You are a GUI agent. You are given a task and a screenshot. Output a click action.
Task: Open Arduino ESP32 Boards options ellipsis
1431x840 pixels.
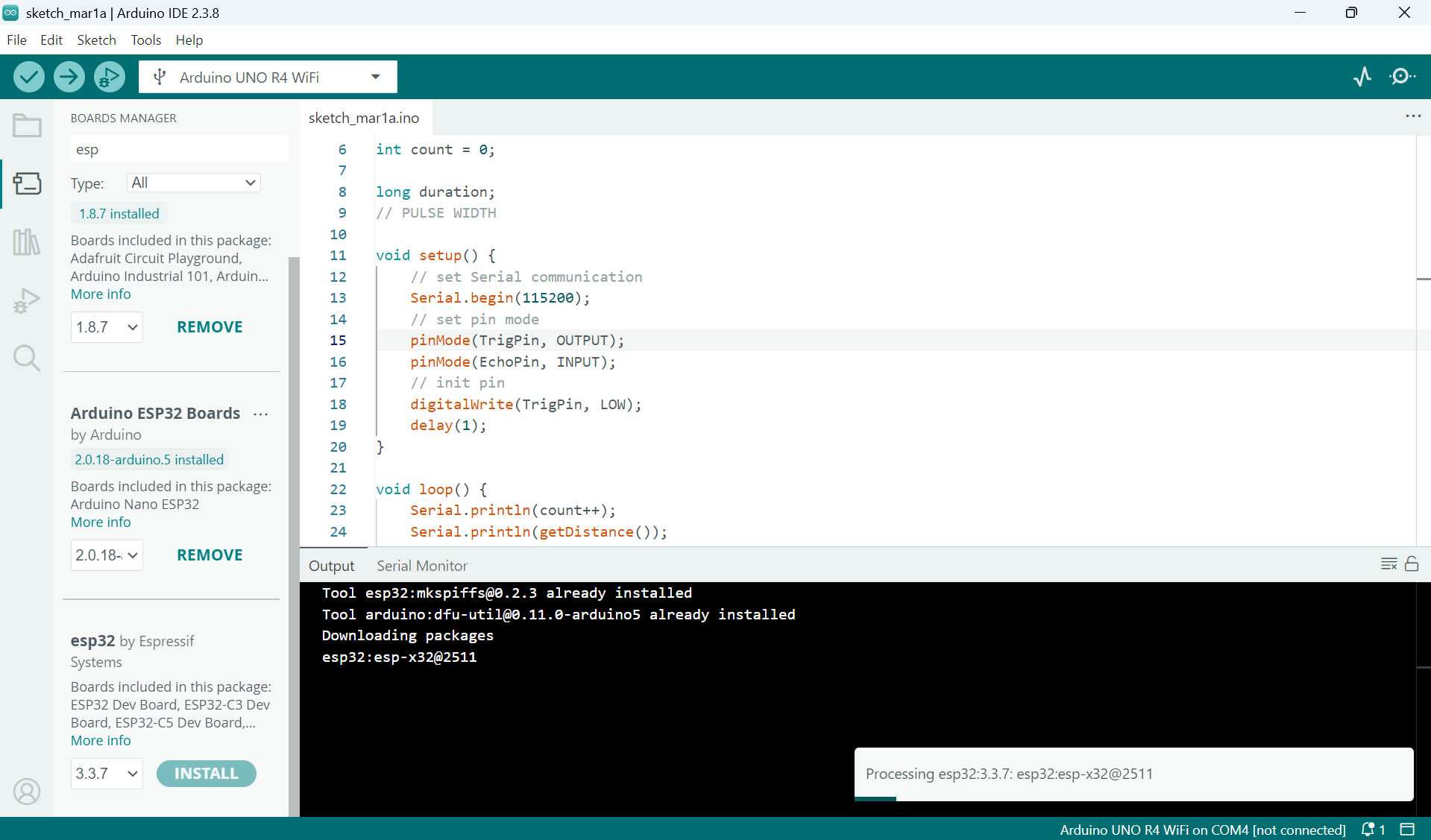tap(260, 414)
